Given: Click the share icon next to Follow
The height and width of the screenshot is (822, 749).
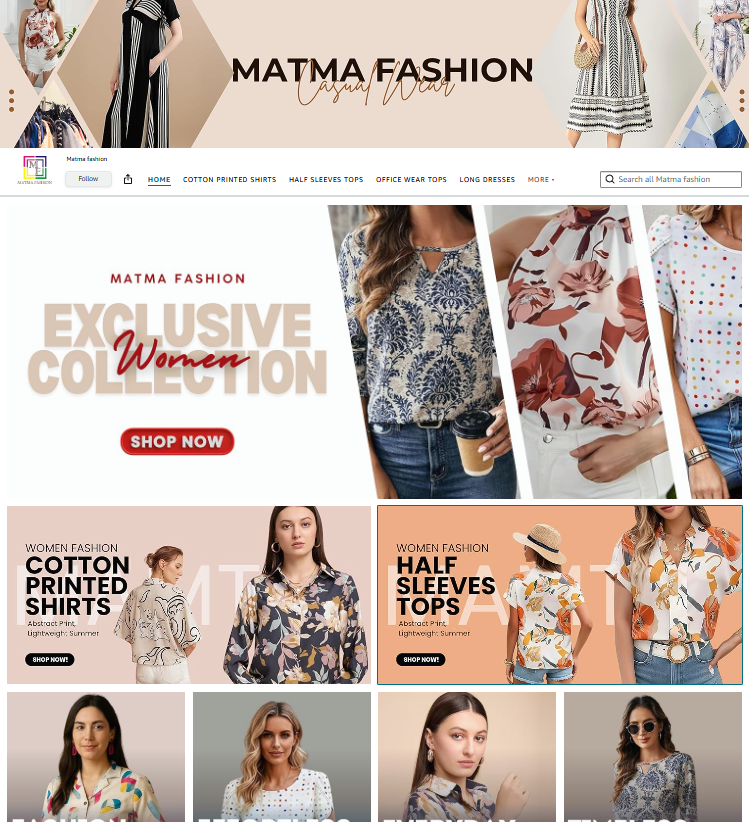Looking at the screenshot, I should (x=128, y=179).
